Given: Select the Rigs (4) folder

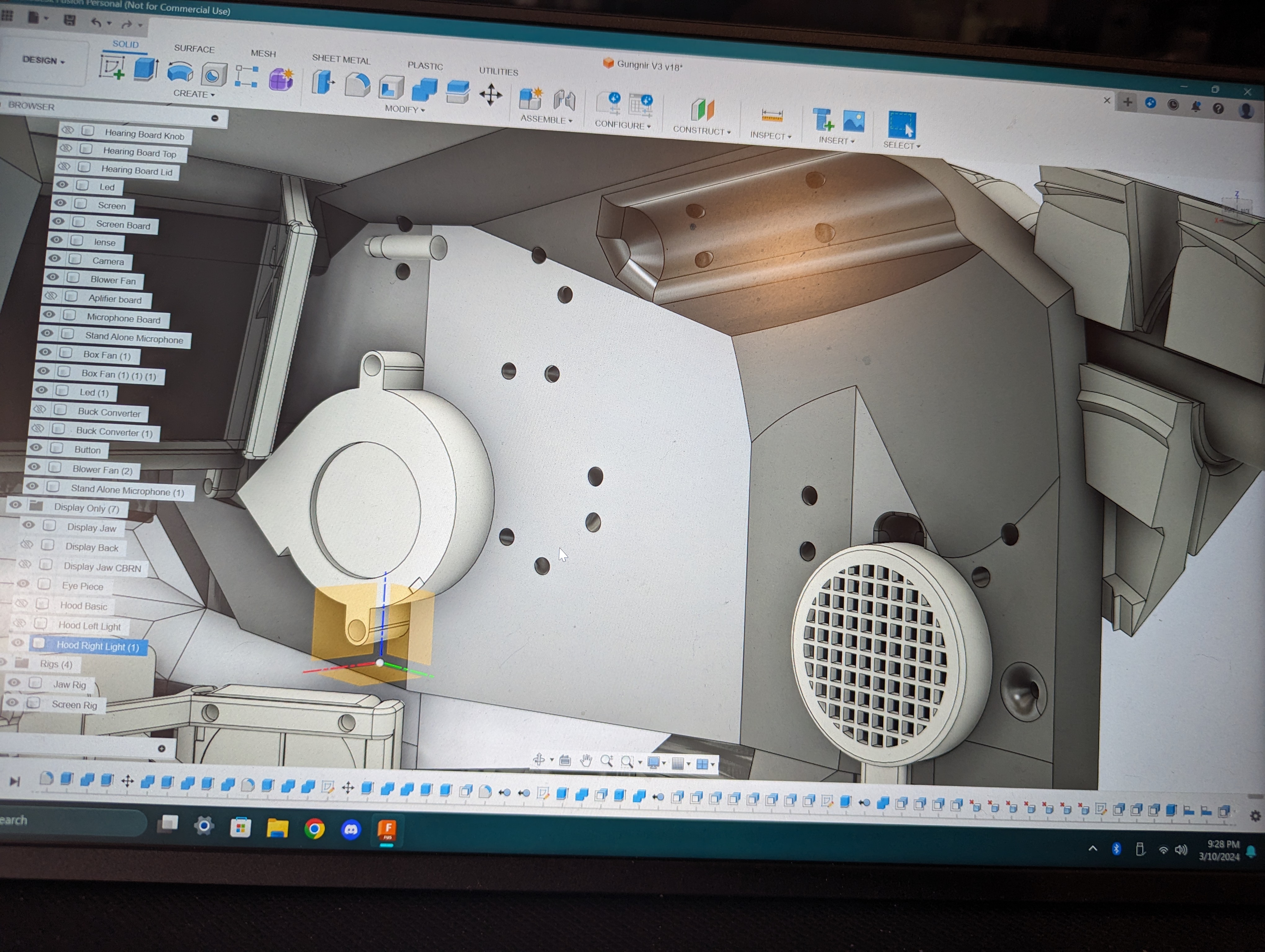Looking at the screenshot, I should [56, 664].
